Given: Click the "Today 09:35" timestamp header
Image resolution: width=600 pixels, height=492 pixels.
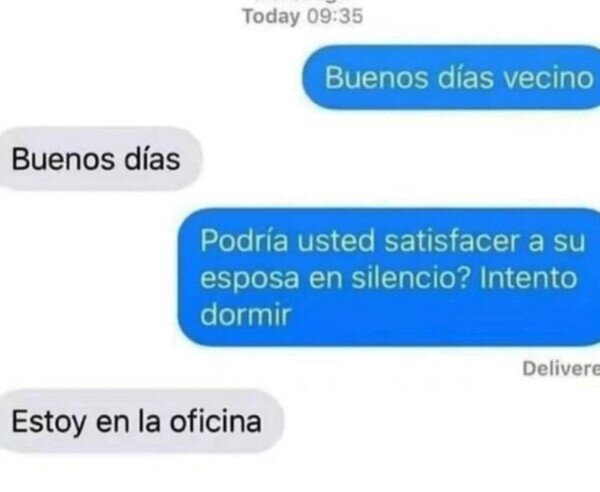Looking at the screenshot, I should 303,17.
